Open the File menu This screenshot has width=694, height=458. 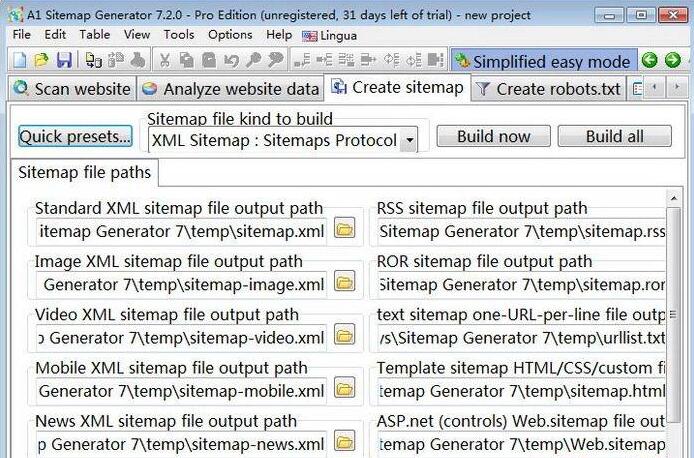[x=22, y=35]
